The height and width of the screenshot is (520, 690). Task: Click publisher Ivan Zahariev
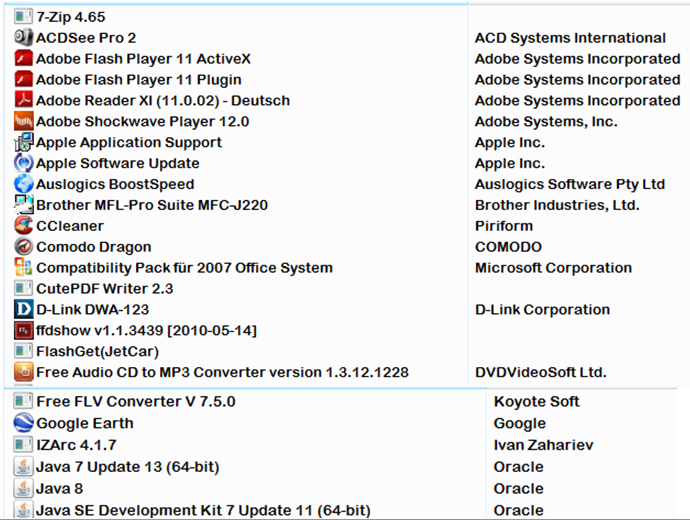coord(543,445)
